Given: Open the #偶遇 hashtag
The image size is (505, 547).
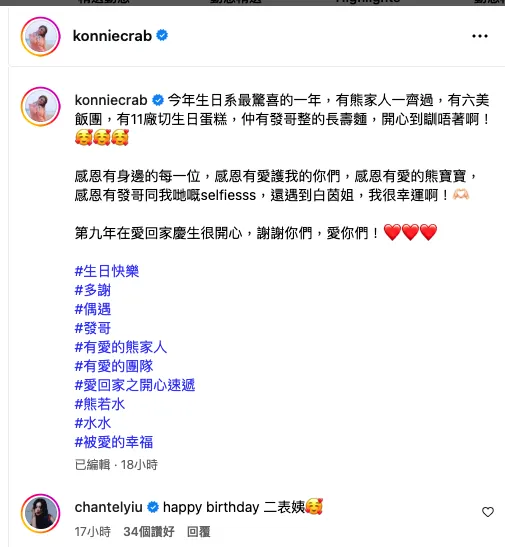Looking at the screenshot, I should point(93,309).
